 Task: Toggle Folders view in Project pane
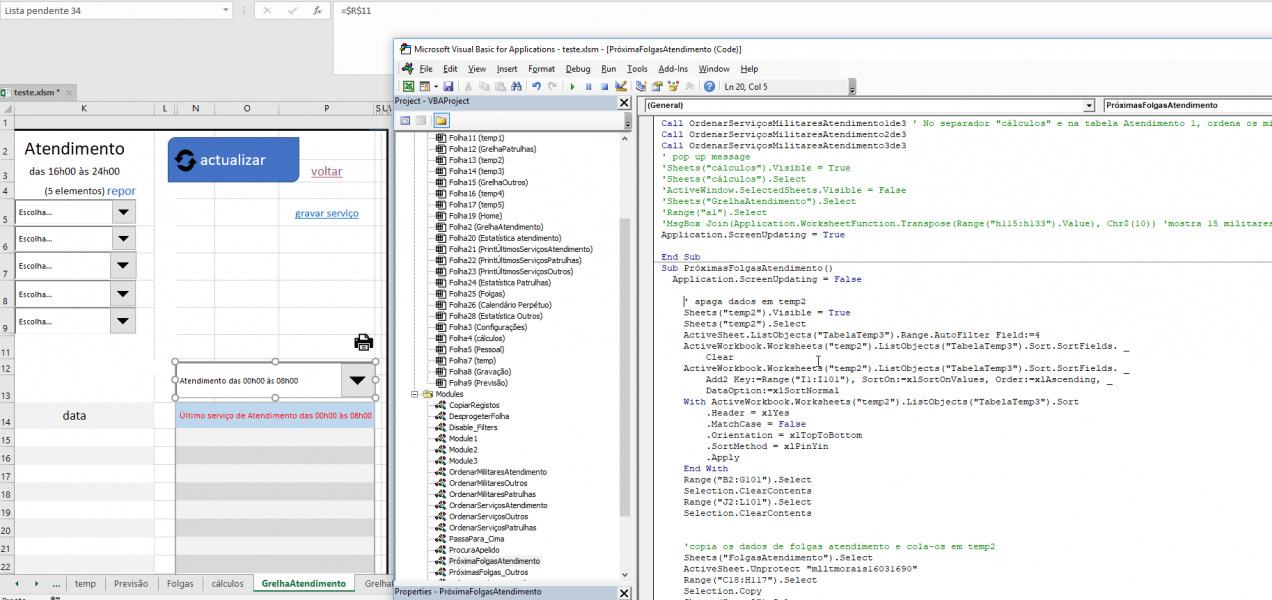pos(441,120)
